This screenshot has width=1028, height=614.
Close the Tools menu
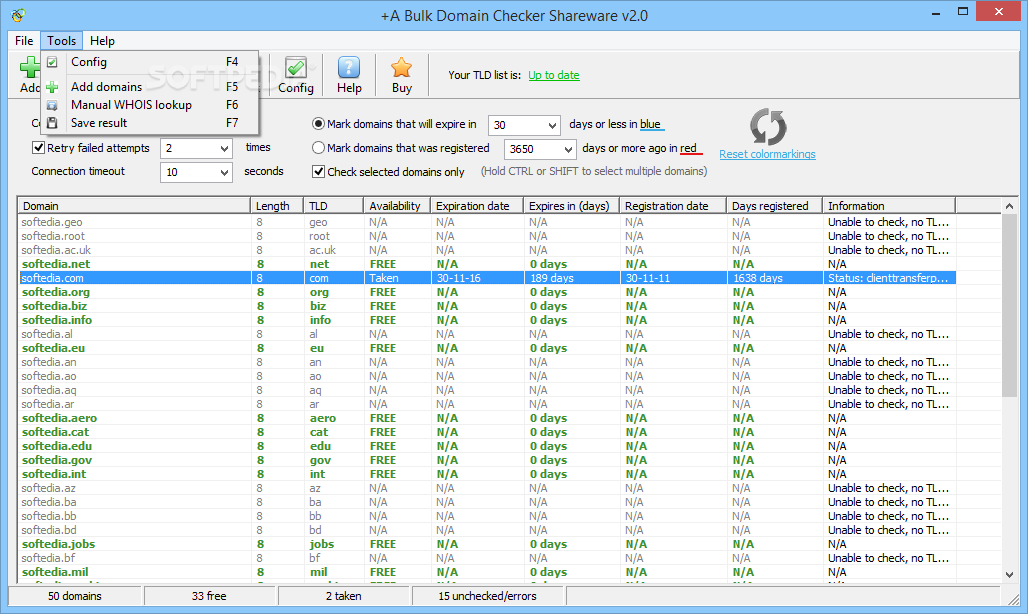click(62, 41)
